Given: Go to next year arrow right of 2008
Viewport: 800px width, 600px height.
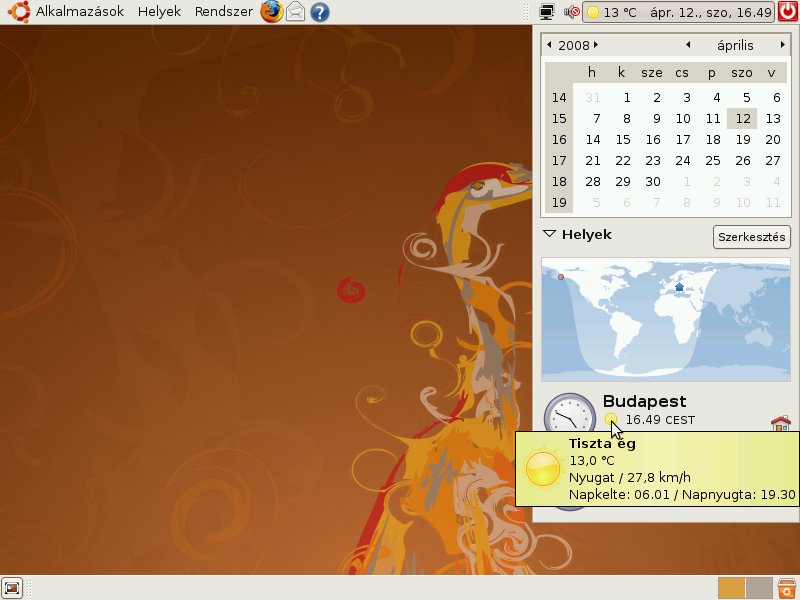Looking at the screenshot, I should [x=596, y=45].
